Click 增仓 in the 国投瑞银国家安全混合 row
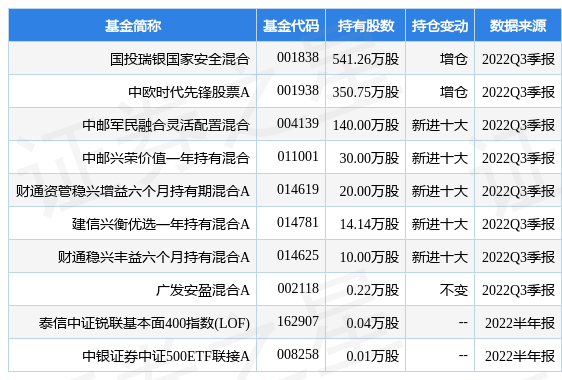This screenshot has height=380, width=562. [x=454, y=59]
